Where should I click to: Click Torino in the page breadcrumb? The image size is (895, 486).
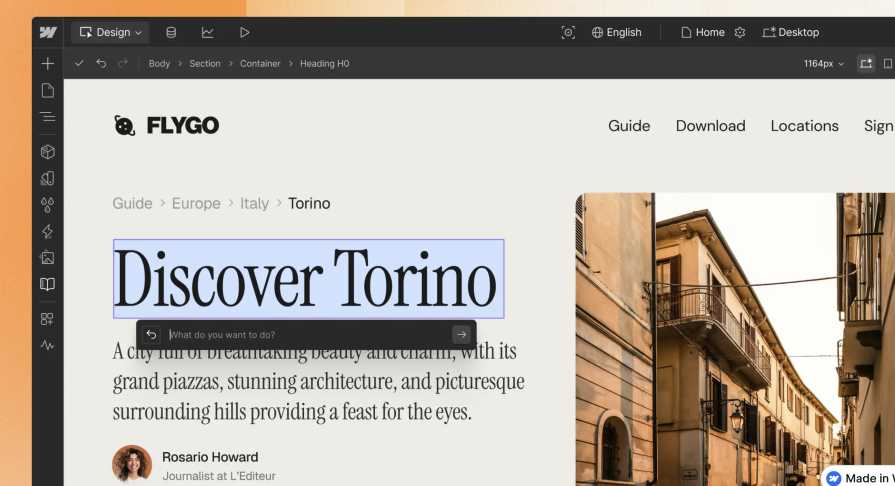309,203
